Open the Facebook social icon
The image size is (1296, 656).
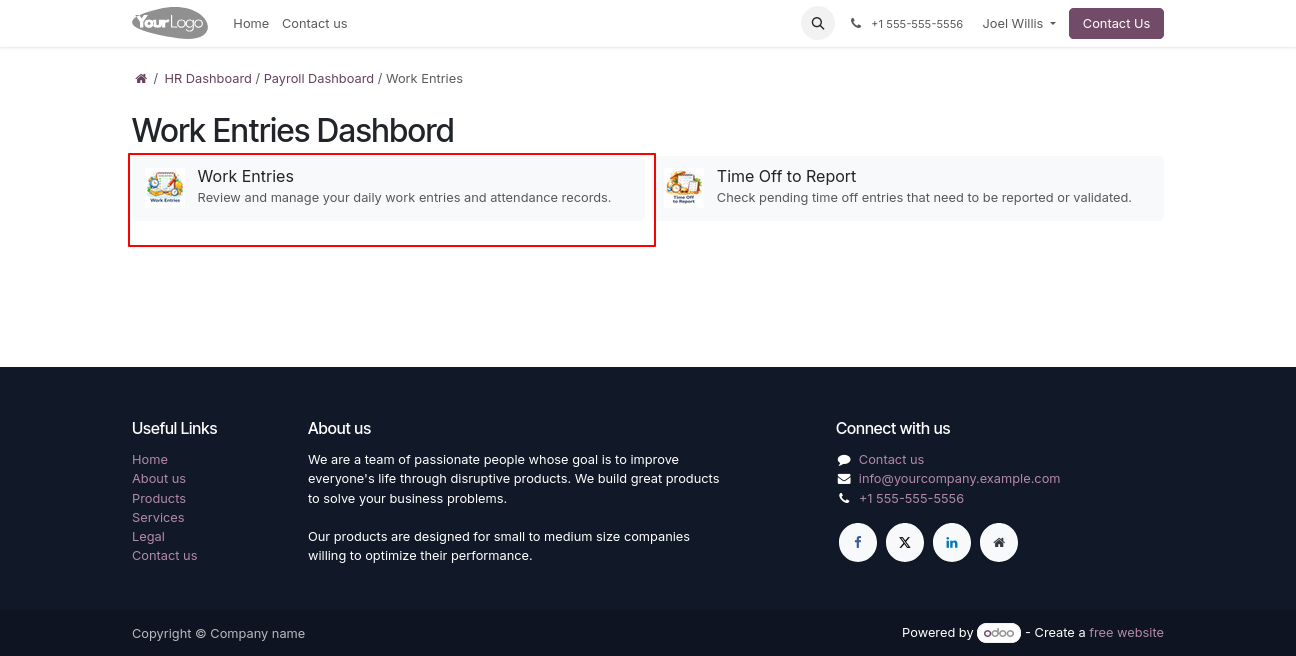[857, 542]
